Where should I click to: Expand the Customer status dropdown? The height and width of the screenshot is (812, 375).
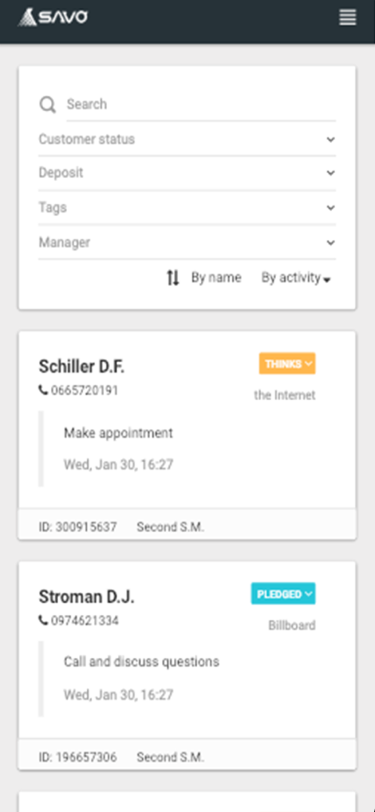click(x=187, y=139)
